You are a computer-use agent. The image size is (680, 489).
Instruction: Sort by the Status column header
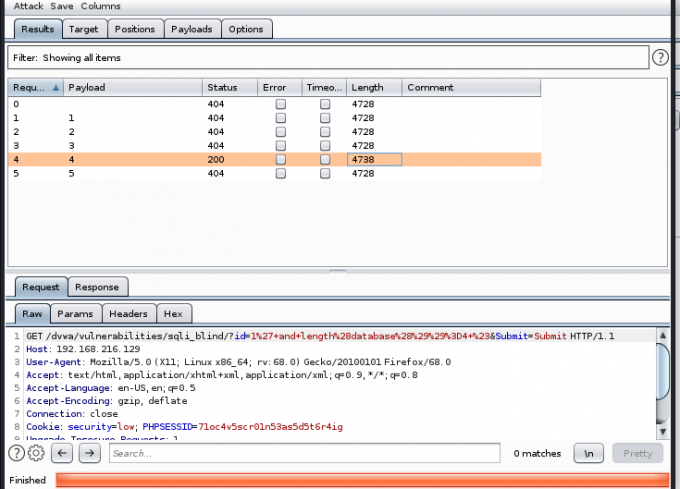pyautogui.click(x=230, y=88)
